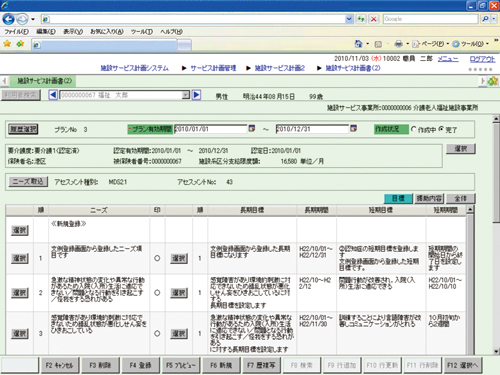Click the previous user arrow button

point(53,95)
